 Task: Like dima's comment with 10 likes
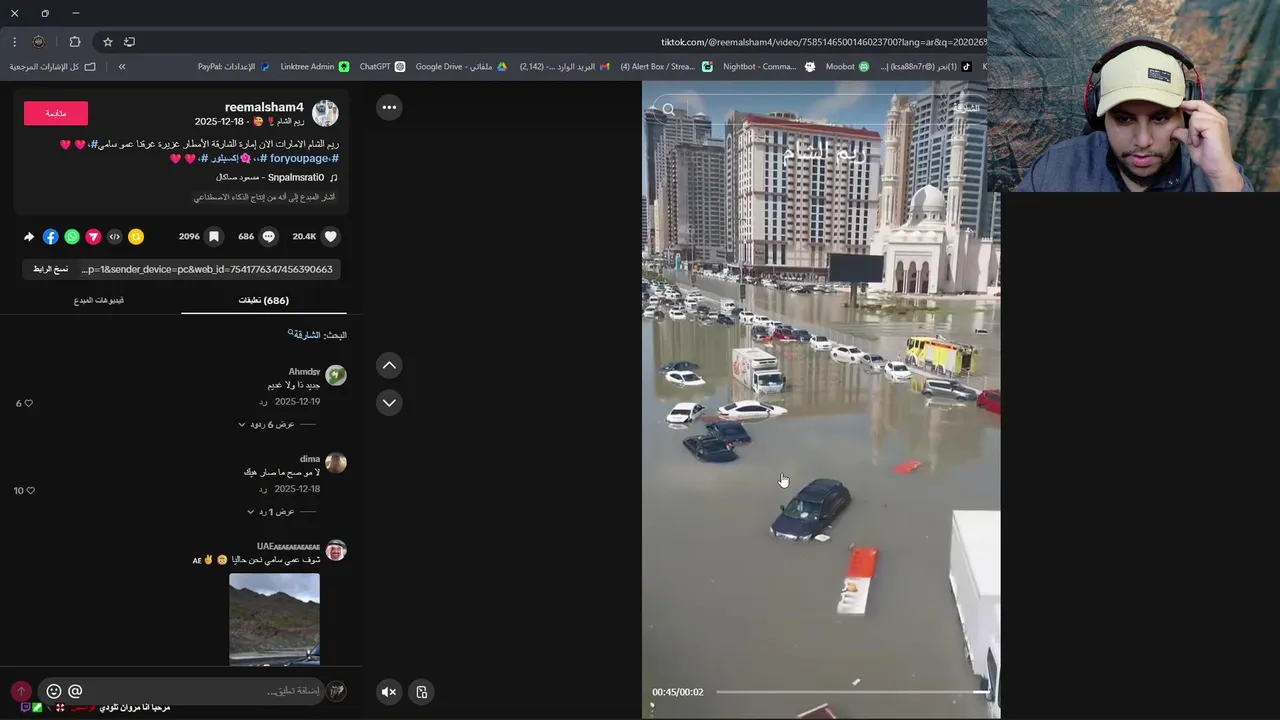point(30,490)
